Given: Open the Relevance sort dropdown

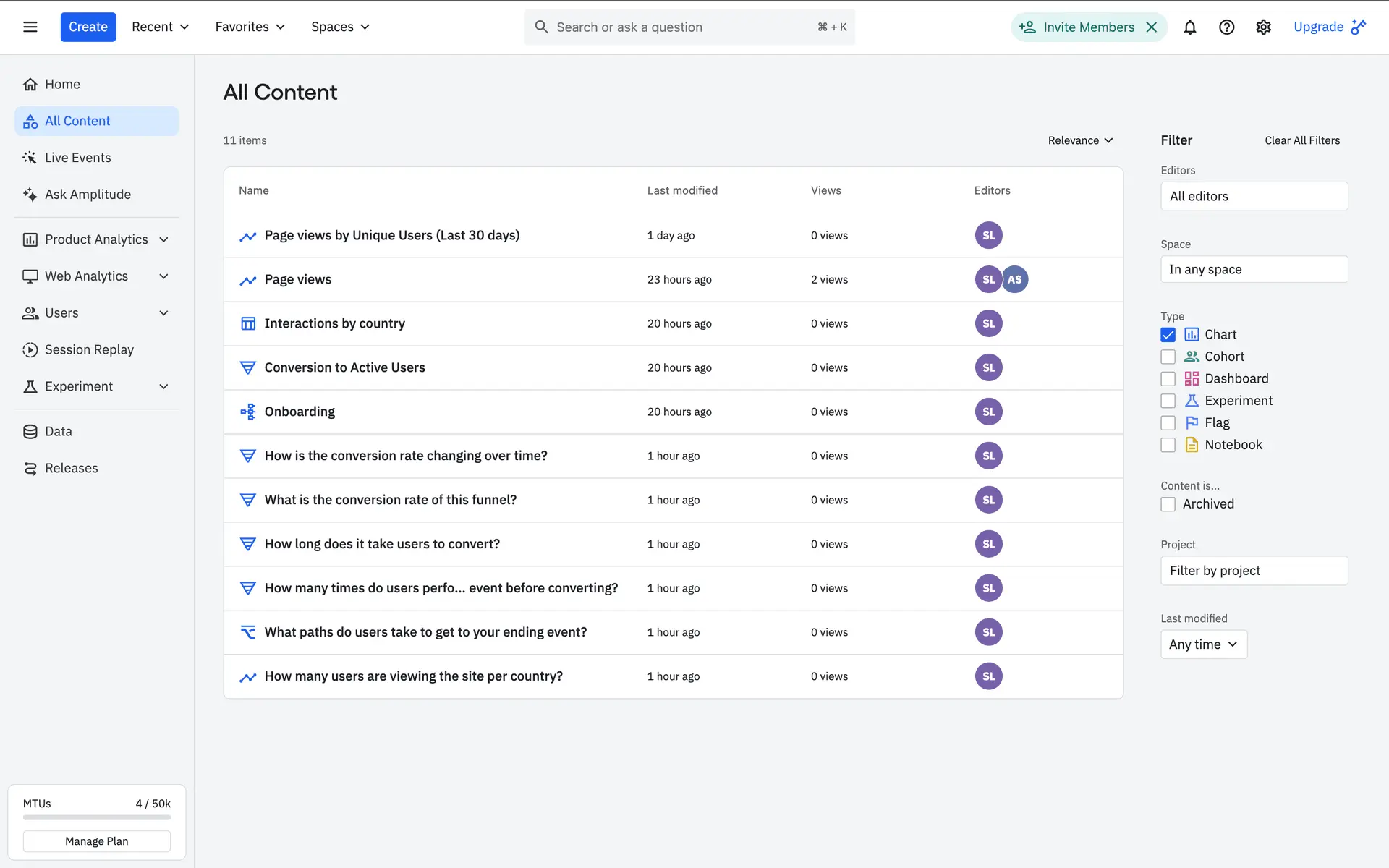Looking at the screenshot, I should 1080,140.
